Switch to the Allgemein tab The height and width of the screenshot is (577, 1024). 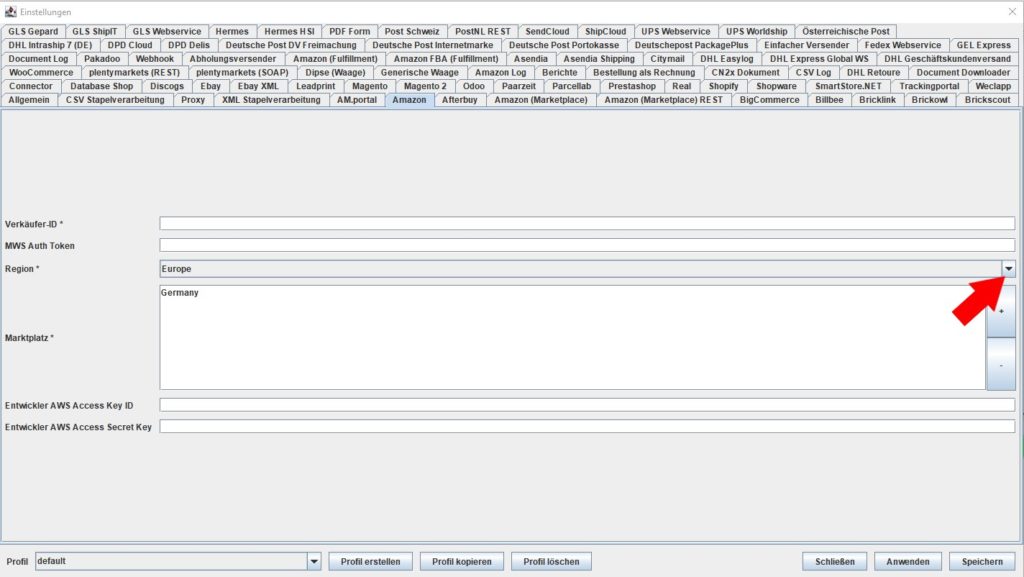pos(29,100)
